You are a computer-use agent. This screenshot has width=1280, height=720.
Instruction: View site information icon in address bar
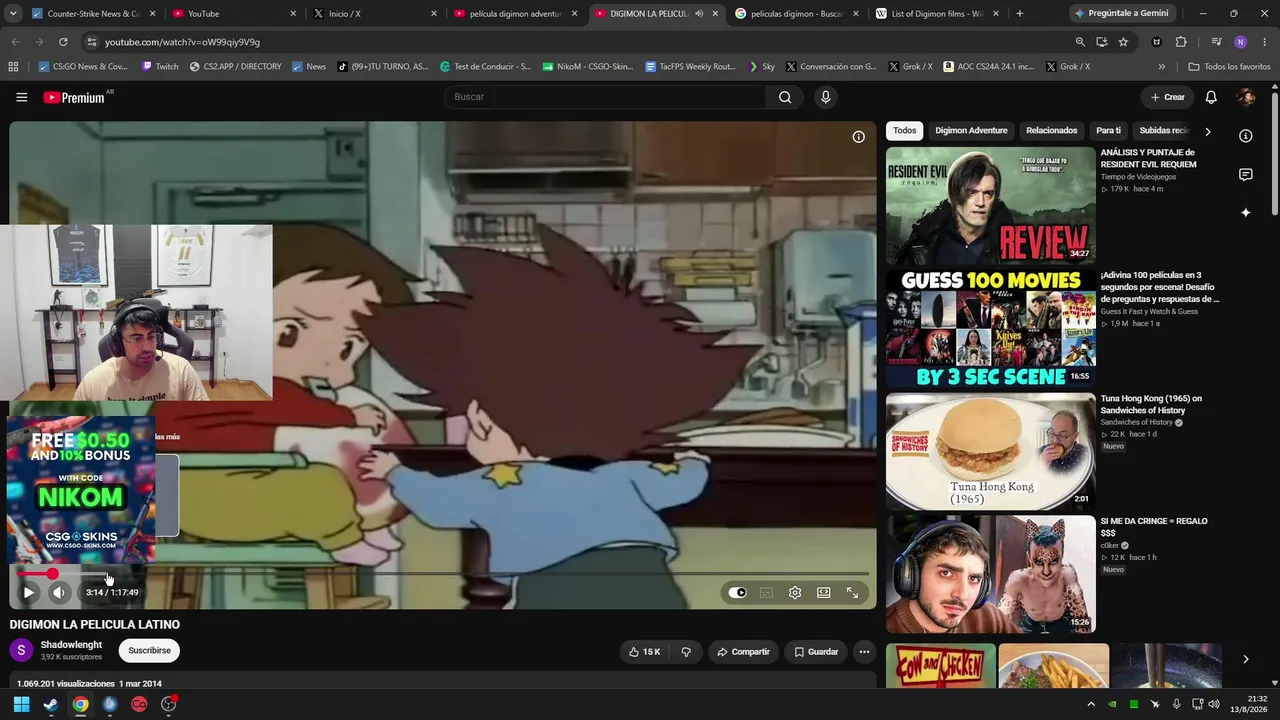click(91, 42)
